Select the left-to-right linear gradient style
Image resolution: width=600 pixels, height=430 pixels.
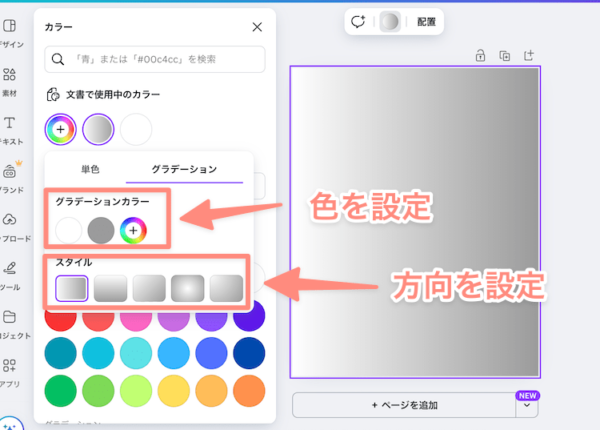[72, 288]
